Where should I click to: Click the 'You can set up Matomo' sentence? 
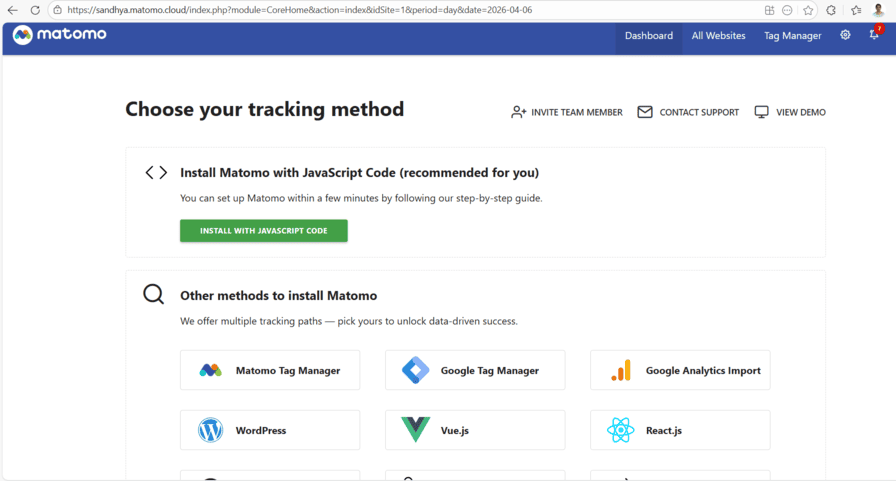point(361,198)
